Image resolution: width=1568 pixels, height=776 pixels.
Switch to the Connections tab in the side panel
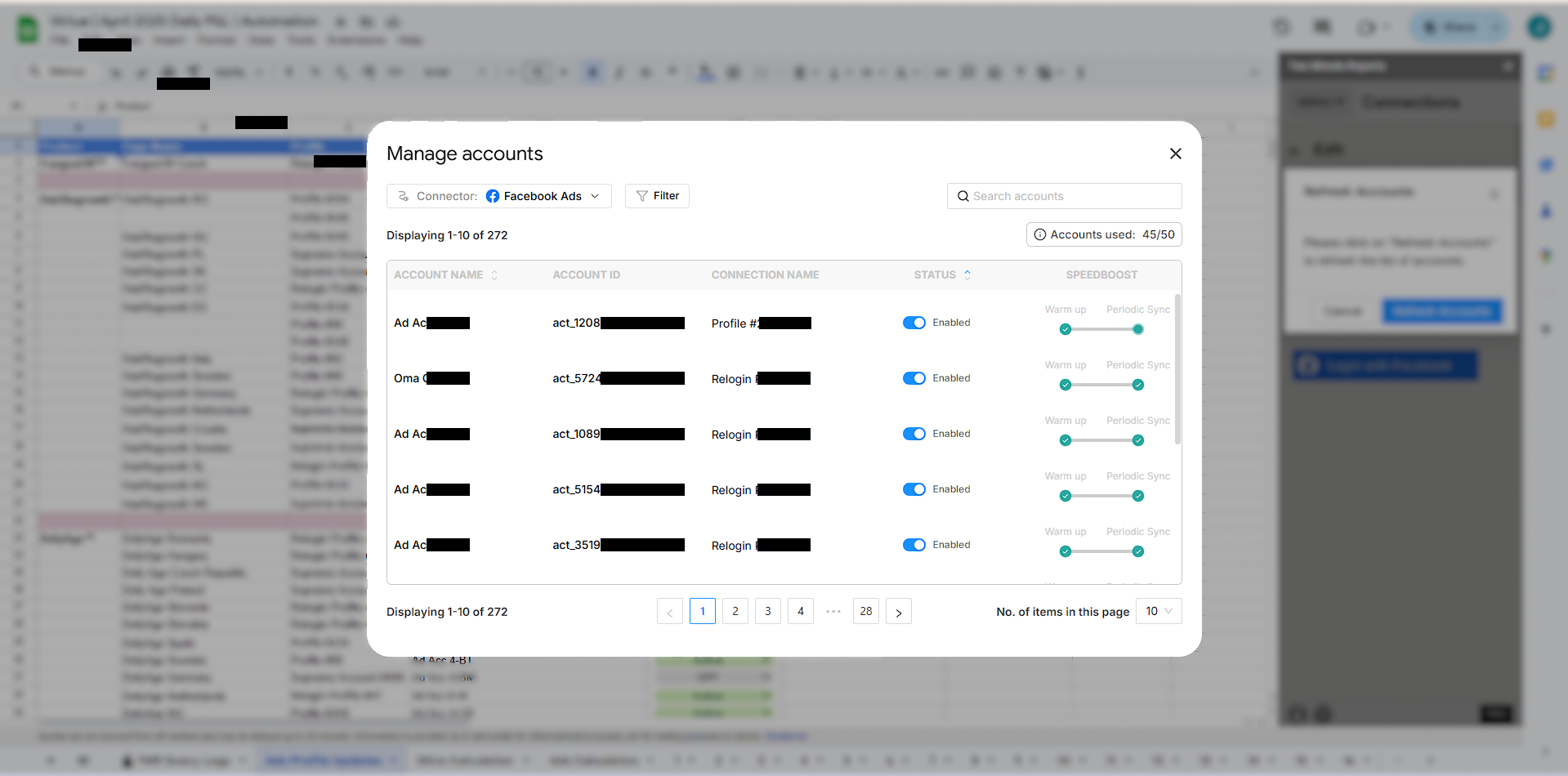coord(1410,101)
